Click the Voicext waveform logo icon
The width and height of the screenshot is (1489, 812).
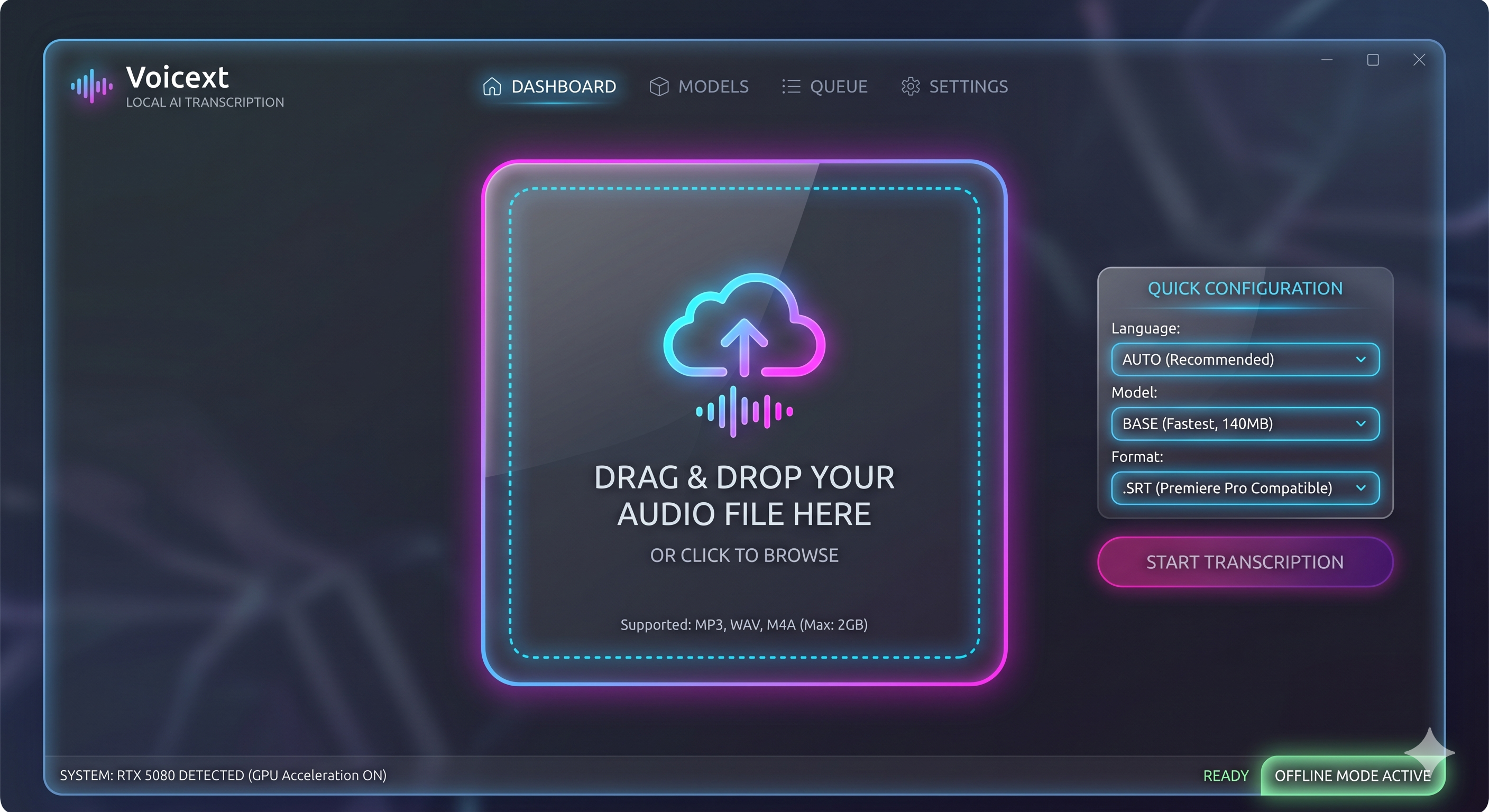pyautogui.click(x=91, y=86)
